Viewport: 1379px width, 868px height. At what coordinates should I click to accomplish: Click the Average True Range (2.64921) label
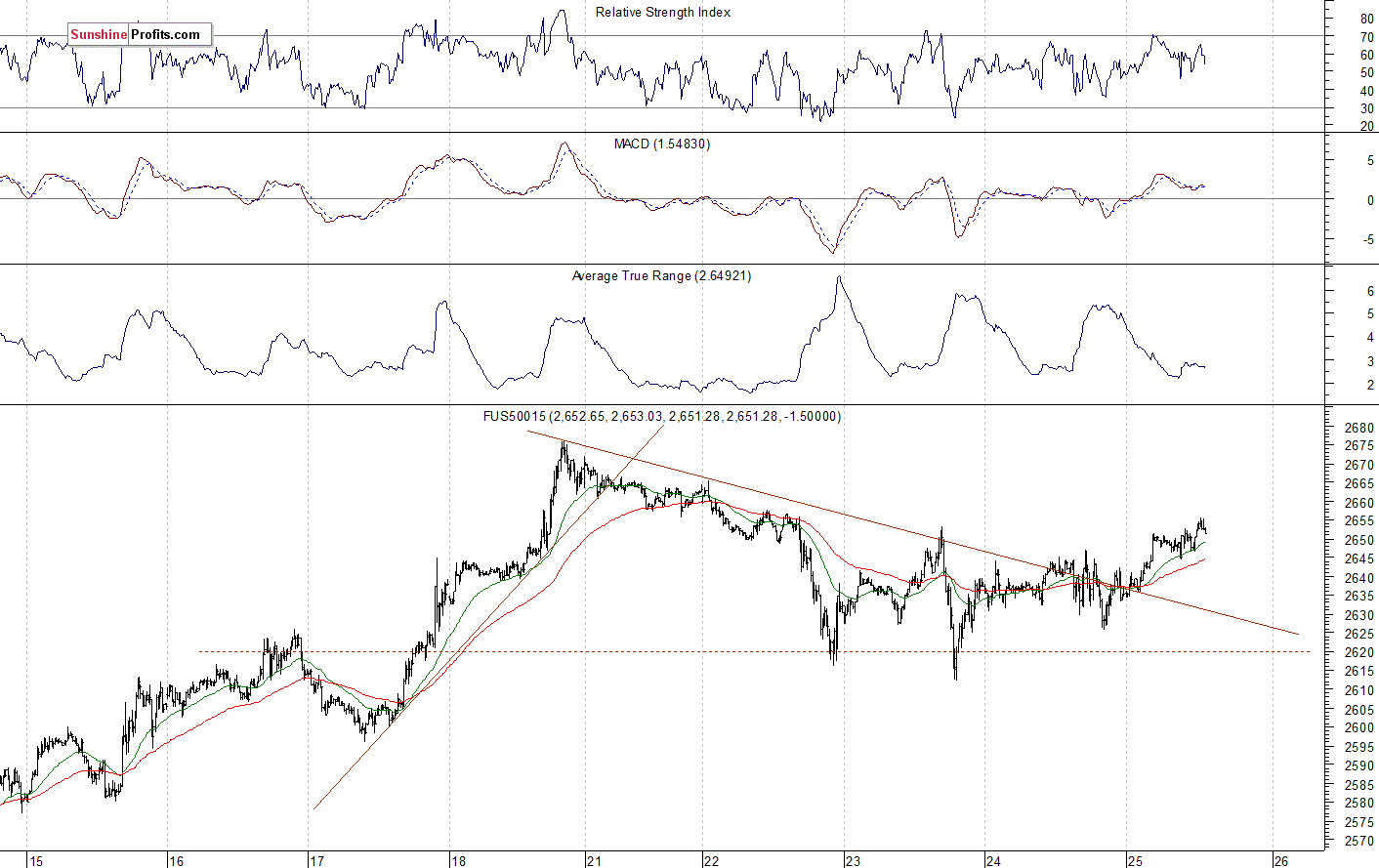tap(662, 276)
